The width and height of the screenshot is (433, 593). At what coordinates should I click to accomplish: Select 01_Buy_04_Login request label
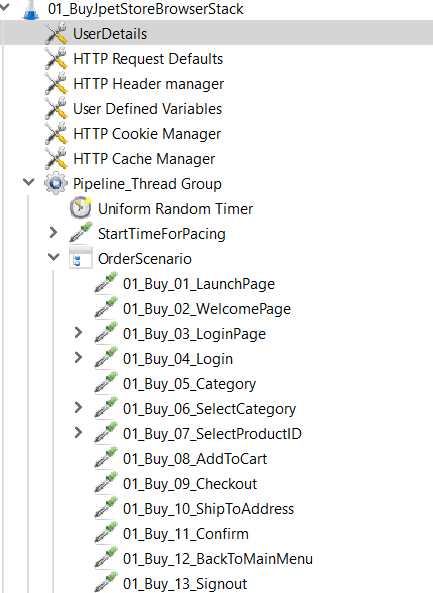click(x=178, y=359)
